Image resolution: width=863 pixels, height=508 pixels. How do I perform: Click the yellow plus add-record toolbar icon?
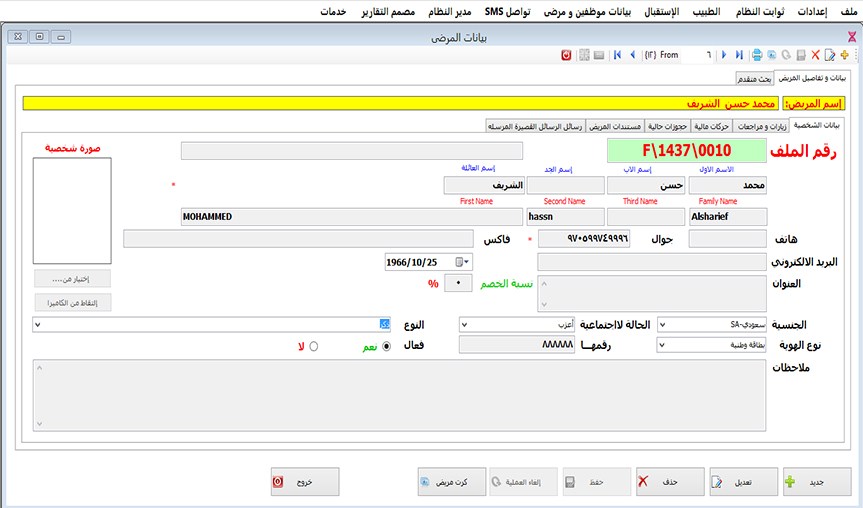coord(845,55)
